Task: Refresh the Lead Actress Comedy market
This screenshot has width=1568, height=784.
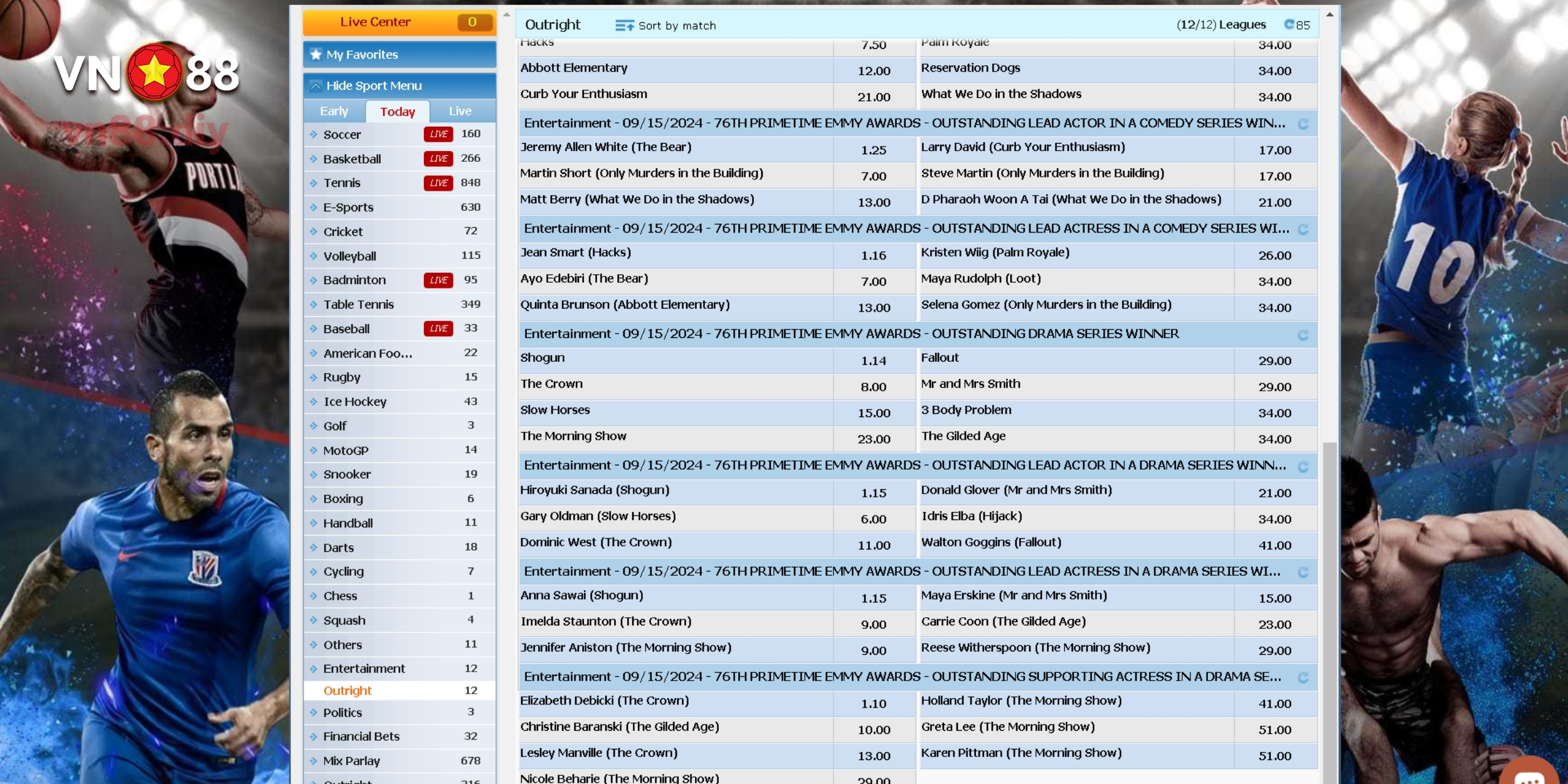Action: [1303, 230]
